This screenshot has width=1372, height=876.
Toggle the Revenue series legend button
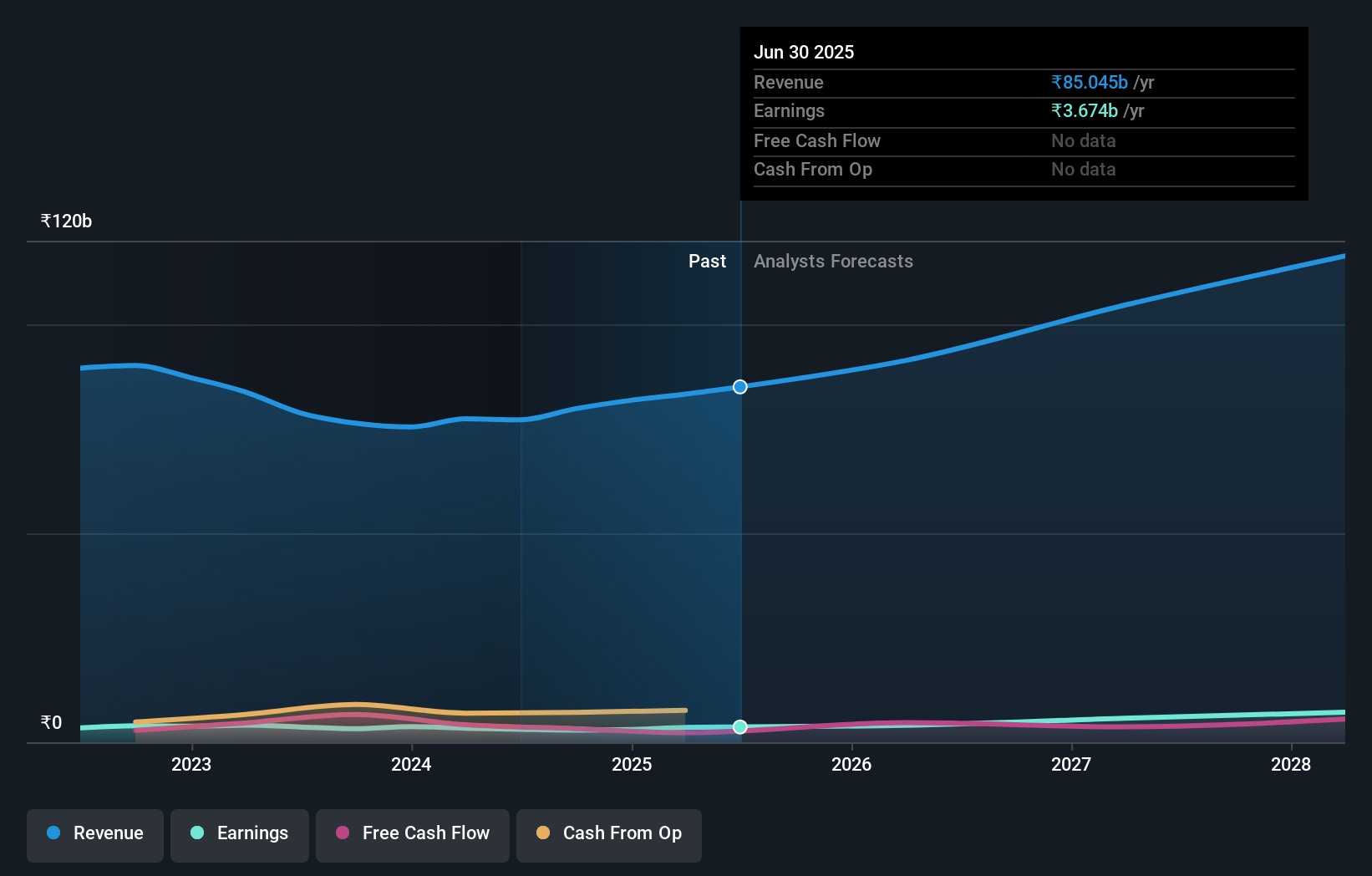[95, 835]
